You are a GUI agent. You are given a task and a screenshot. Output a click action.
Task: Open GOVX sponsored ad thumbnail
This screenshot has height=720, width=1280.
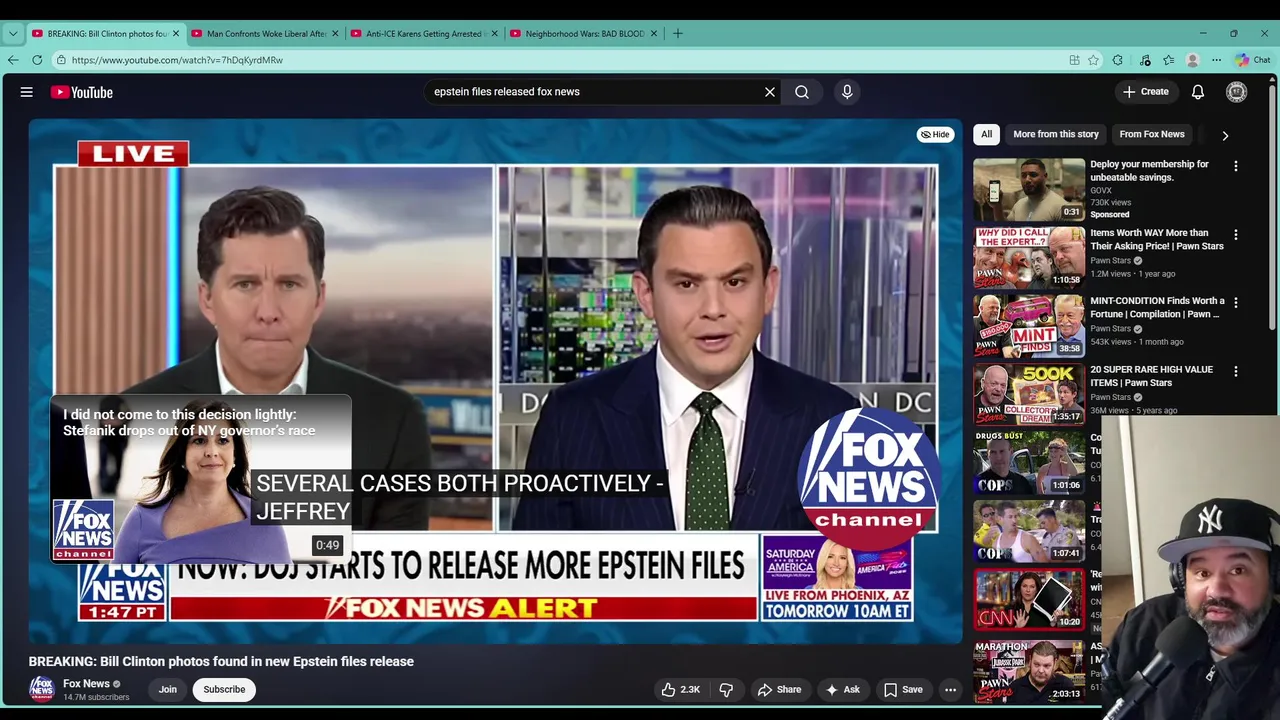(1029, 189)
